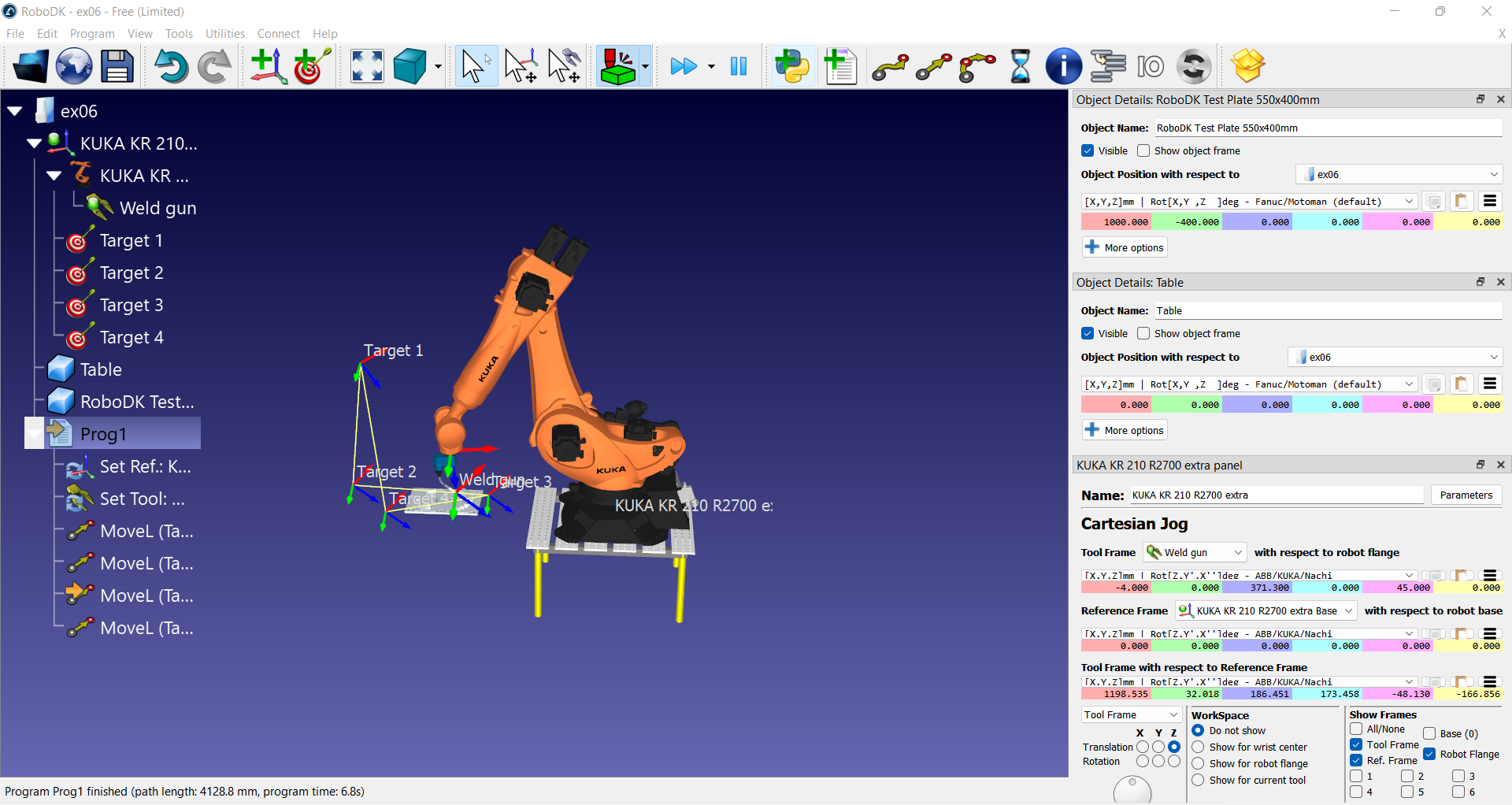Collapse the Prog1 program node
The height and width of the screenshot is (805, 1512).
[34, 434]
